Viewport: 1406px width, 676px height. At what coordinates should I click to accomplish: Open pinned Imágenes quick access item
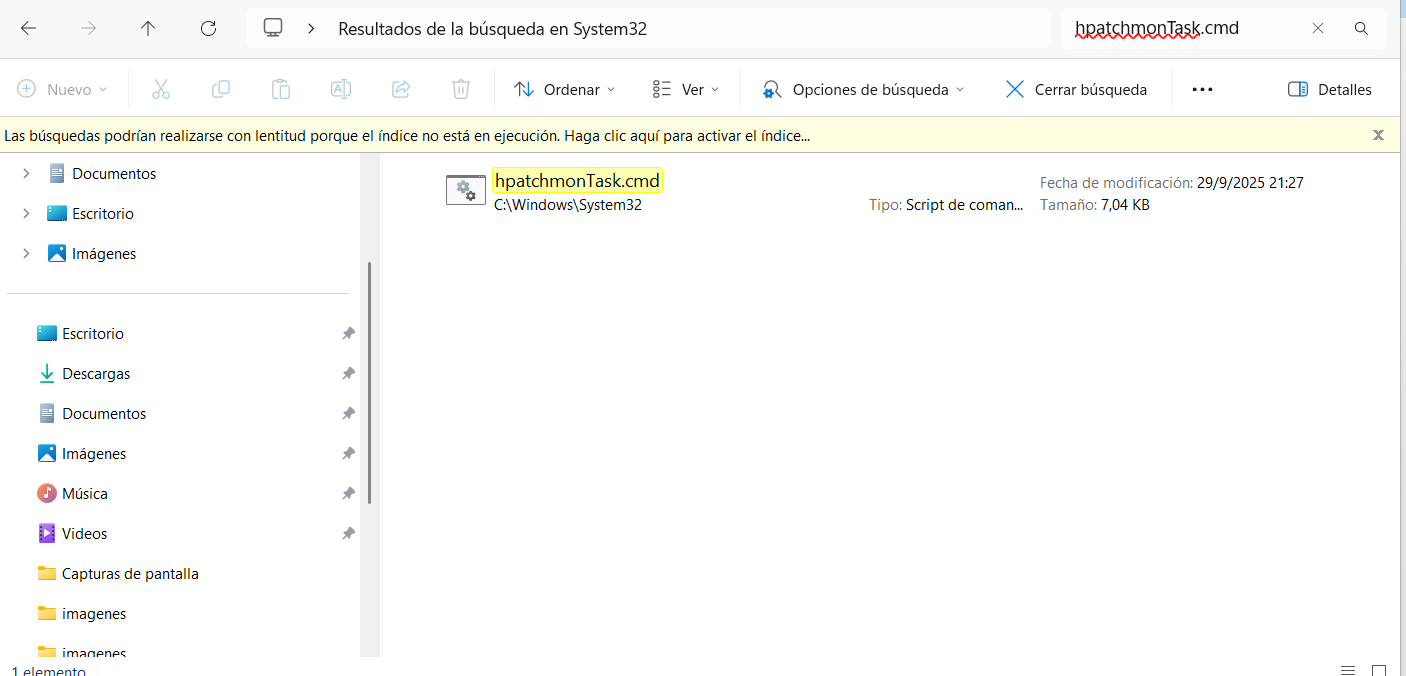tap(82, 453)
